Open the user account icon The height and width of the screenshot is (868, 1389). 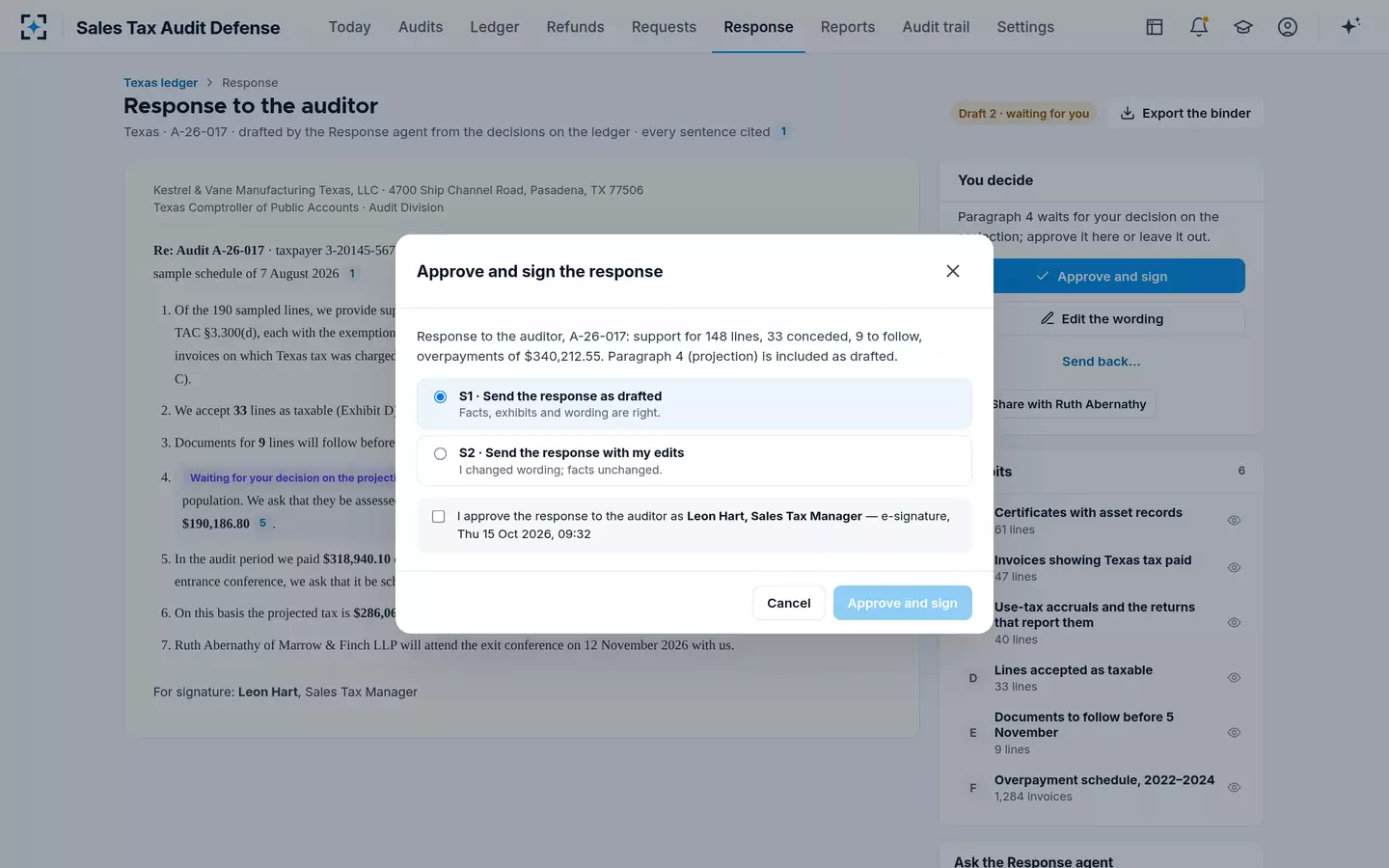point(1288,27)
